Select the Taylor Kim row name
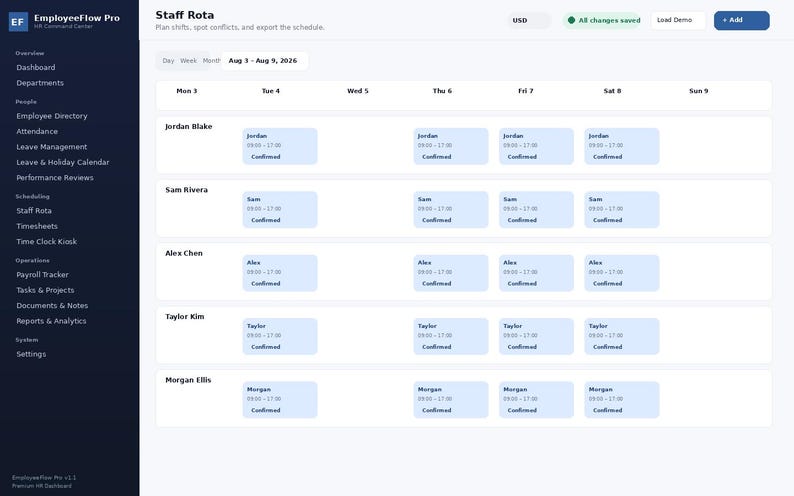Viewport: 794px width, 496px height. coord(185,317)
